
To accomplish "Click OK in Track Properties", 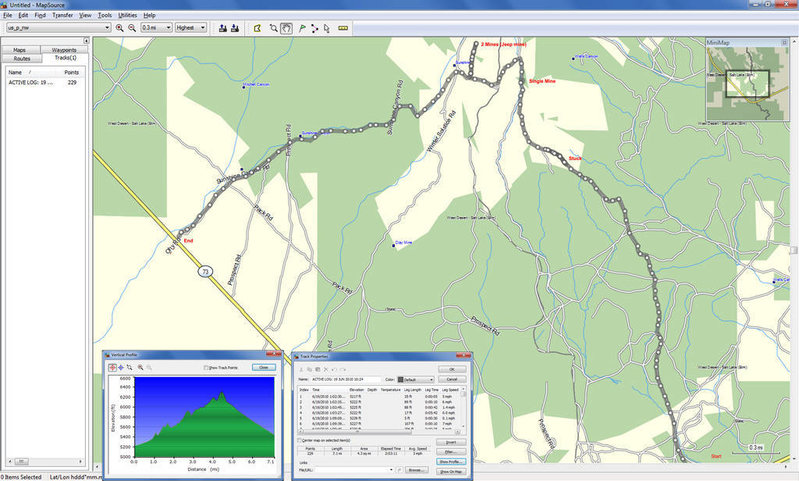I will point(451,369).
